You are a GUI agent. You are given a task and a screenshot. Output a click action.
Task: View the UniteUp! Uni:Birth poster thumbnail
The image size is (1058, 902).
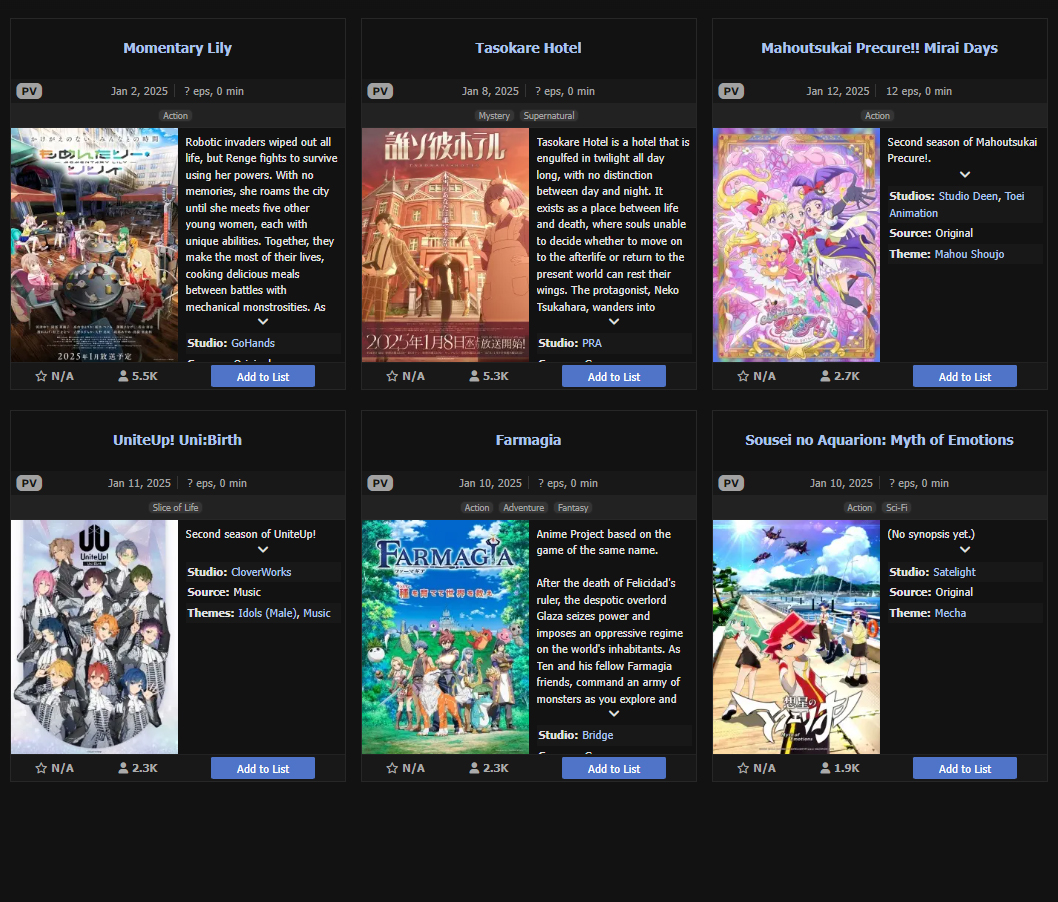[x=94, y=637]
